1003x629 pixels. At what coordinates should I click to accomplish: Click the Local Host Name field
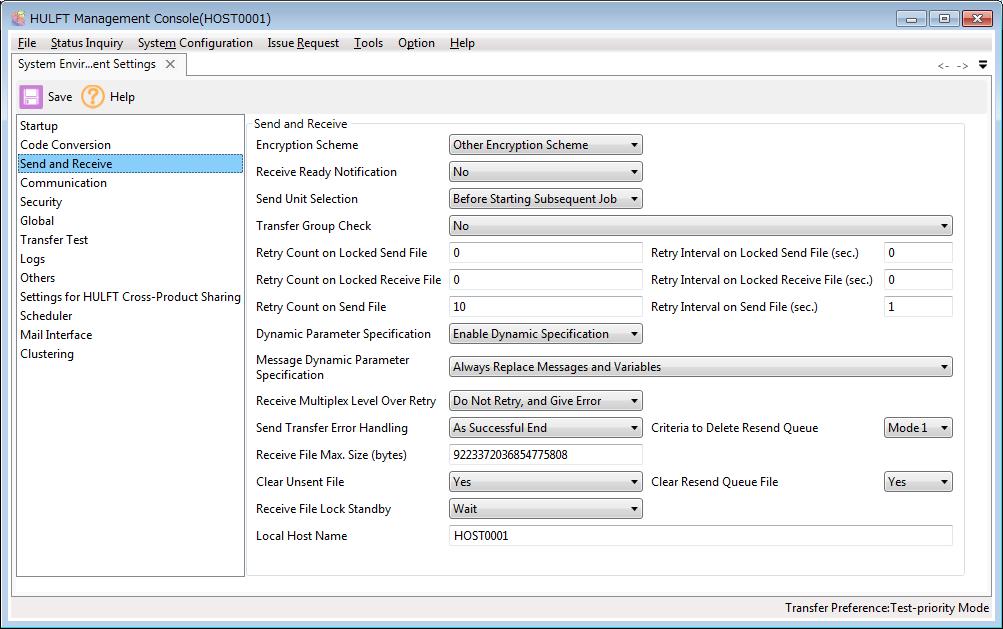tap(700, 536)
